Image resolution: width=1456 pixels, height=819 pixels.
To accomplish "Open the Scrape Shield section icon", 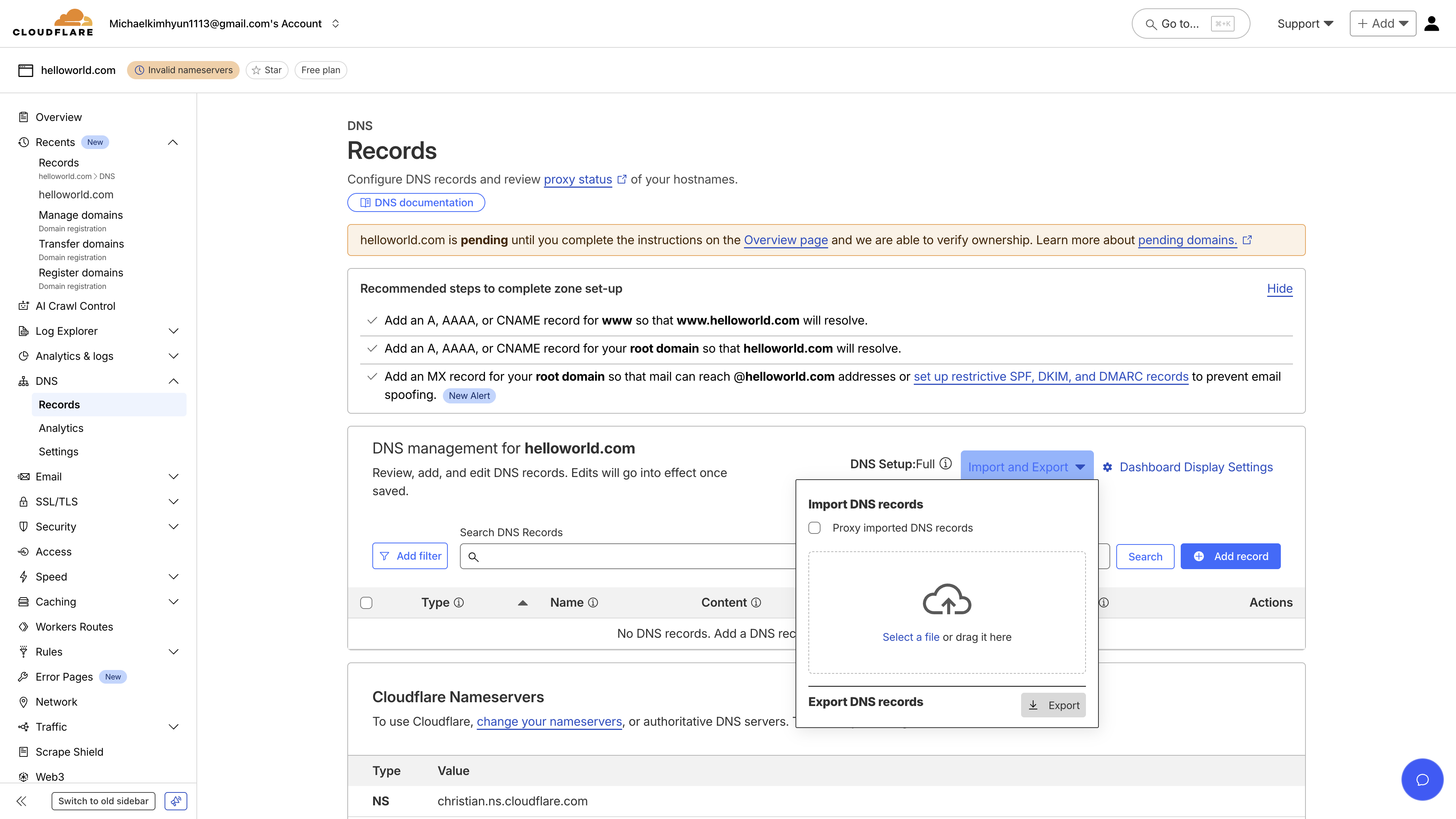I will [24, 751].
